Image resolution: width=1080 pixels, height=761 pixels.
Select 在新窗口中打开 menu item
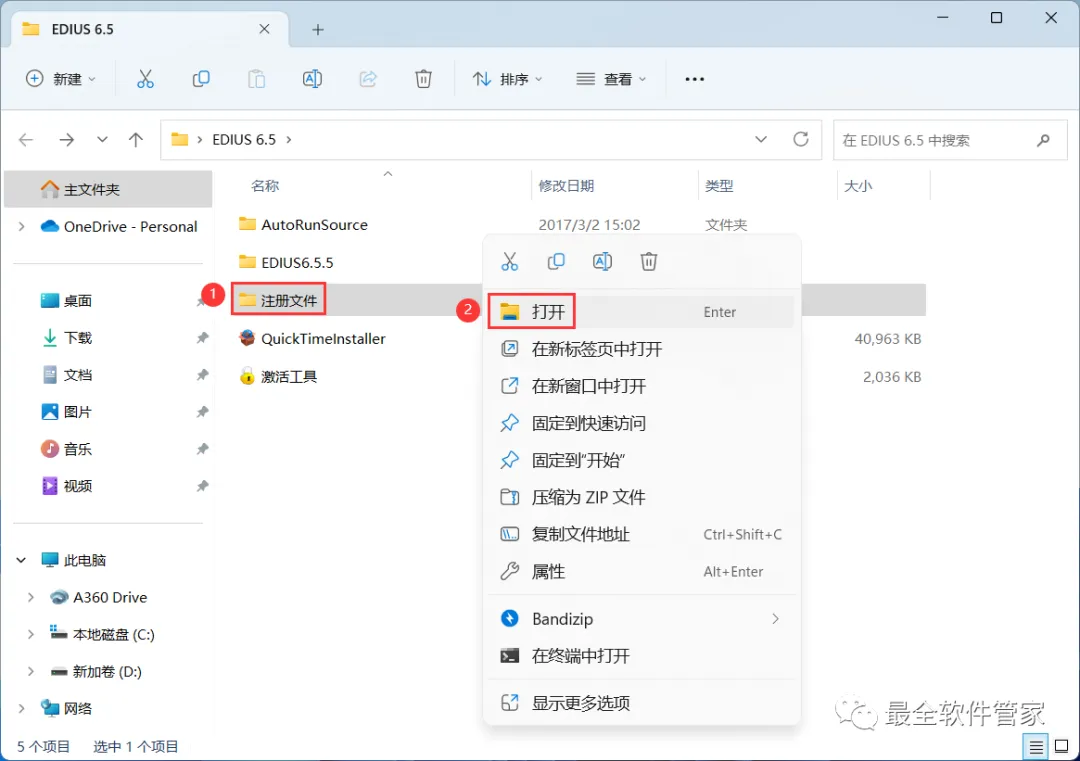pyautogui.click(x=641, y=386)
